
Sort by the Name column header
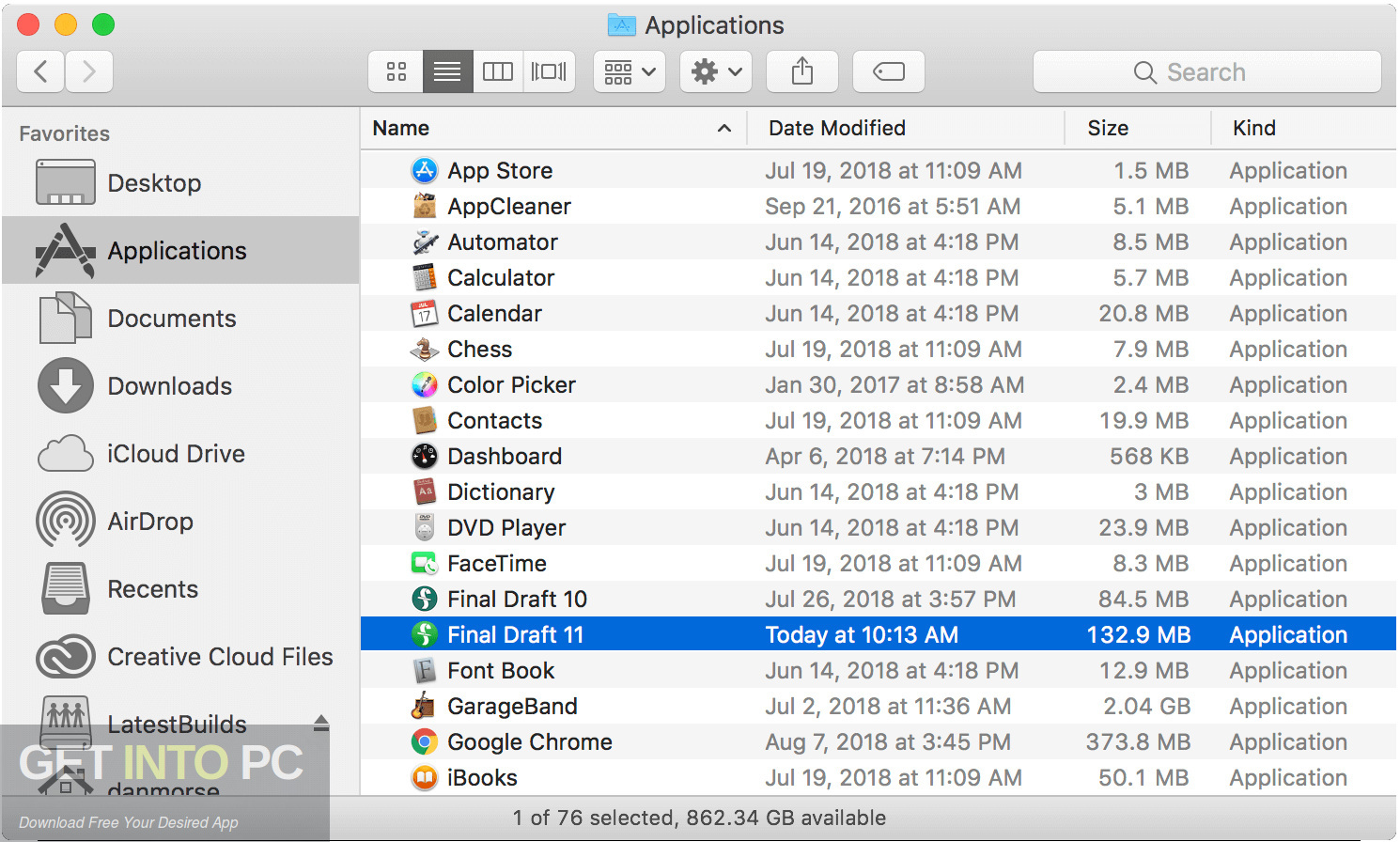coord(553,129)
